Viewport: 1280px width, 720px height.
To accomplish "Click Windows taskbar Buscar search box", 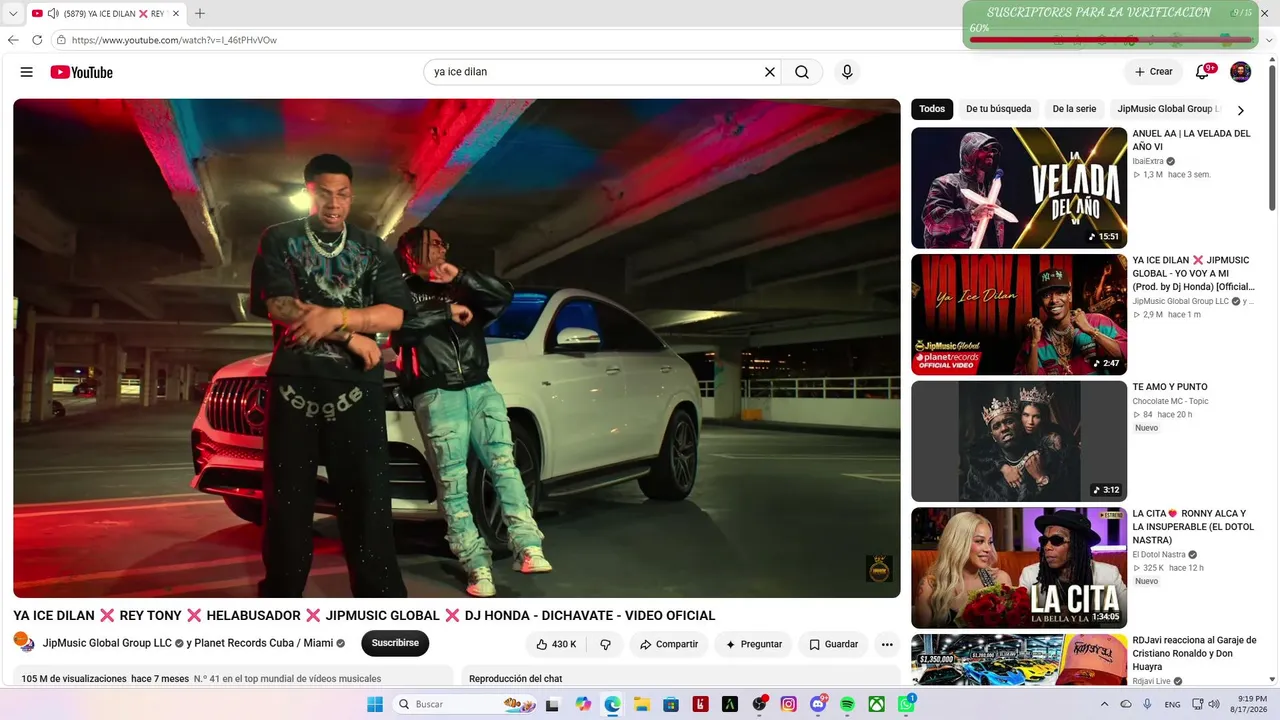I will coord(462,704).
